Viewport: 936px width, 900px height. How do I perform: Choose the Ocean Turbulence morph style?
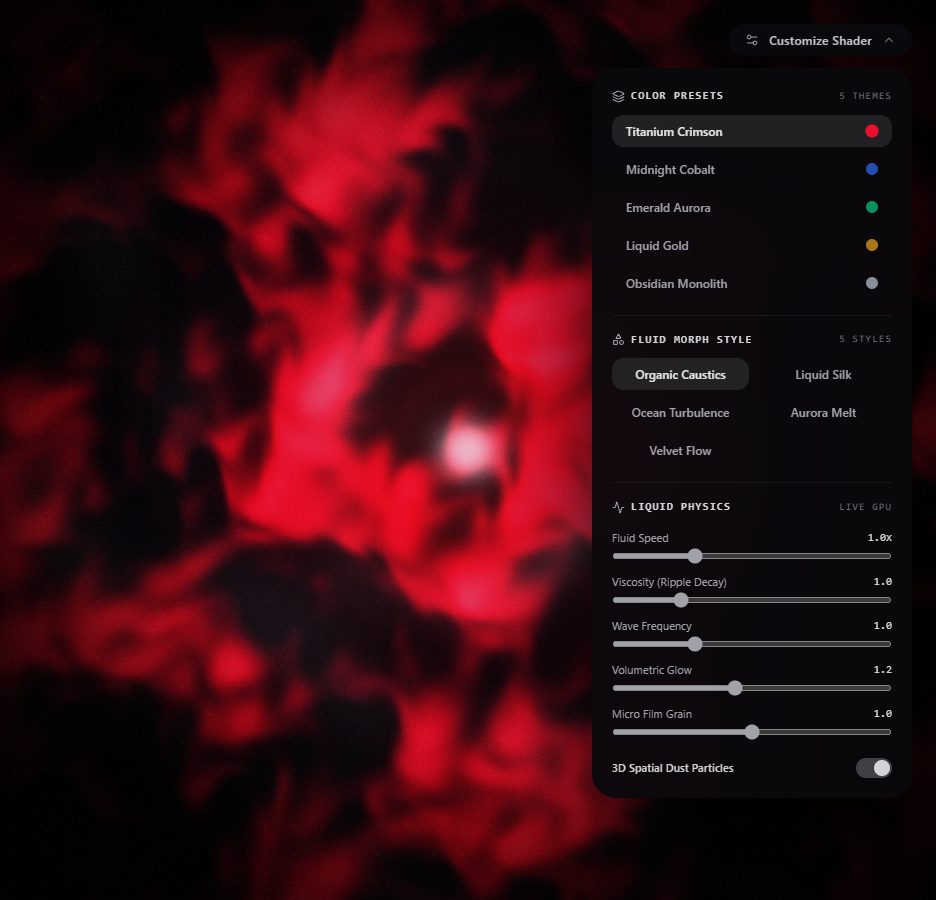681,412
